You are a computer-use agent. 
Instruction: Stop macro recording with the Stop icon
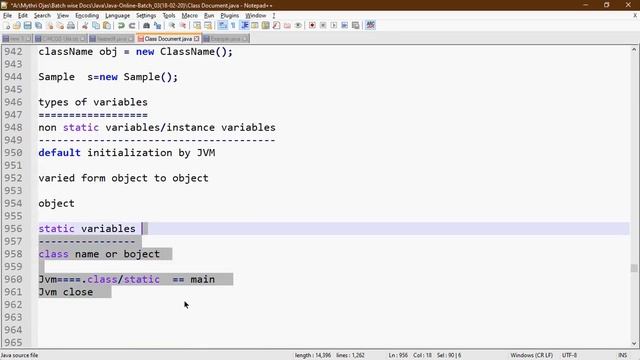pos(323,25)
